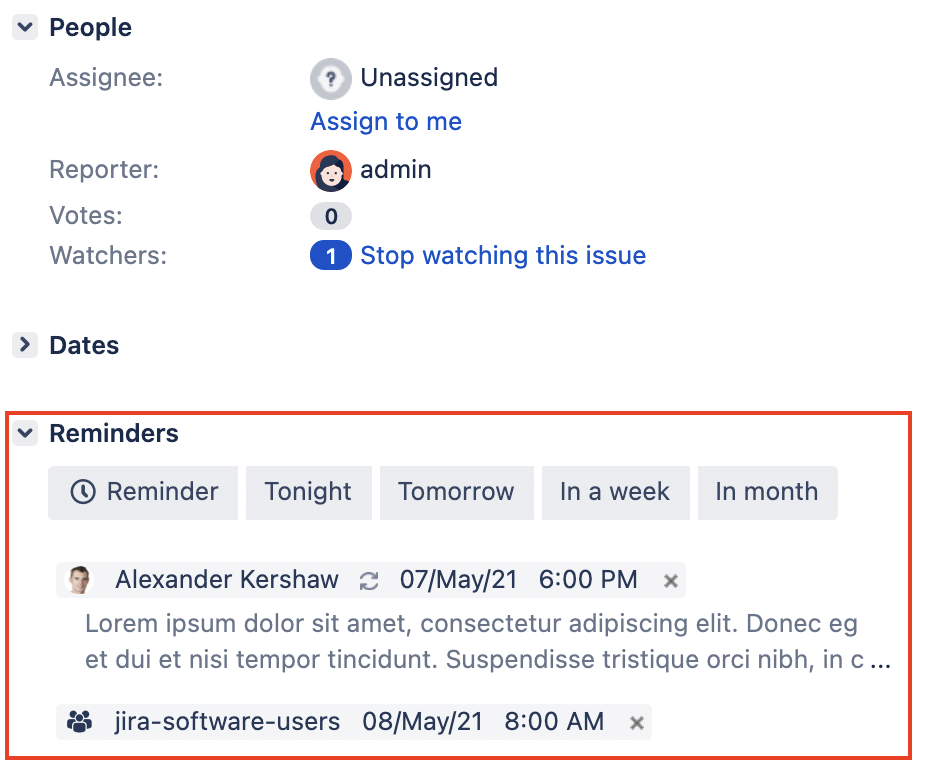Click the jira-software-users group icon
Viewport: 928px width, 784px height.
(x=80, y=721)
